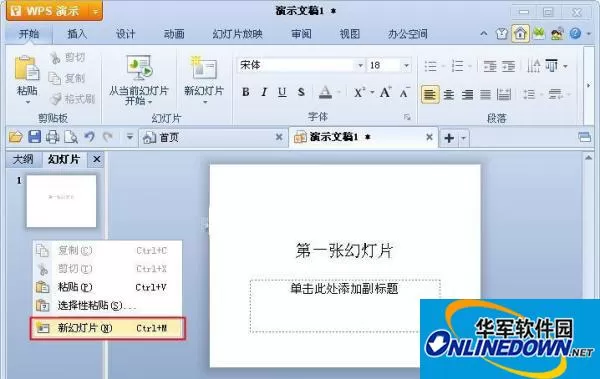Click the line spacing icon

click(530, 94)
